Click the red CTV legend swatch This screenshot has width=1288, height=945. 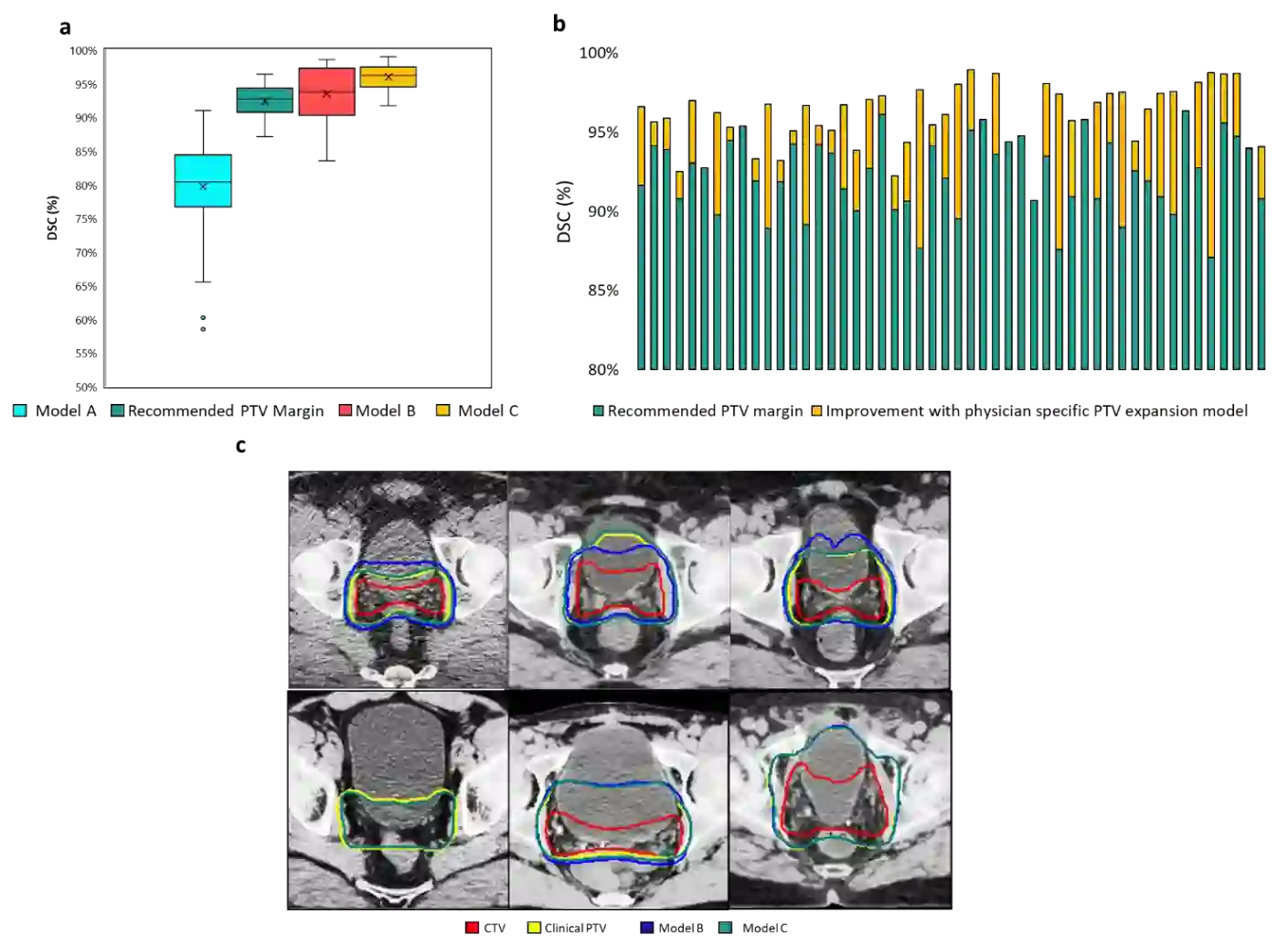(472, 928)
